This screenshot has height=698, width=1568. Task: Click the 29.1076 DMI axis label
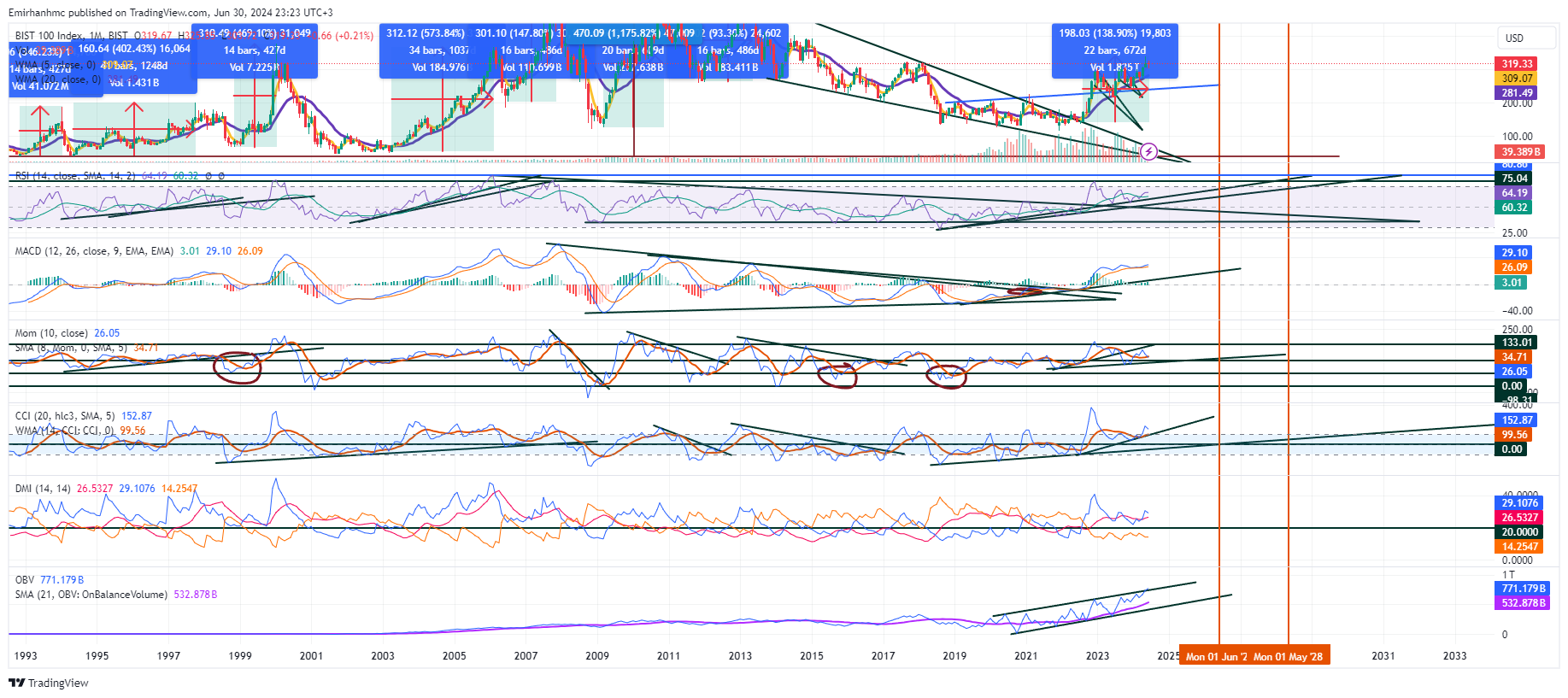point(1520,503)
